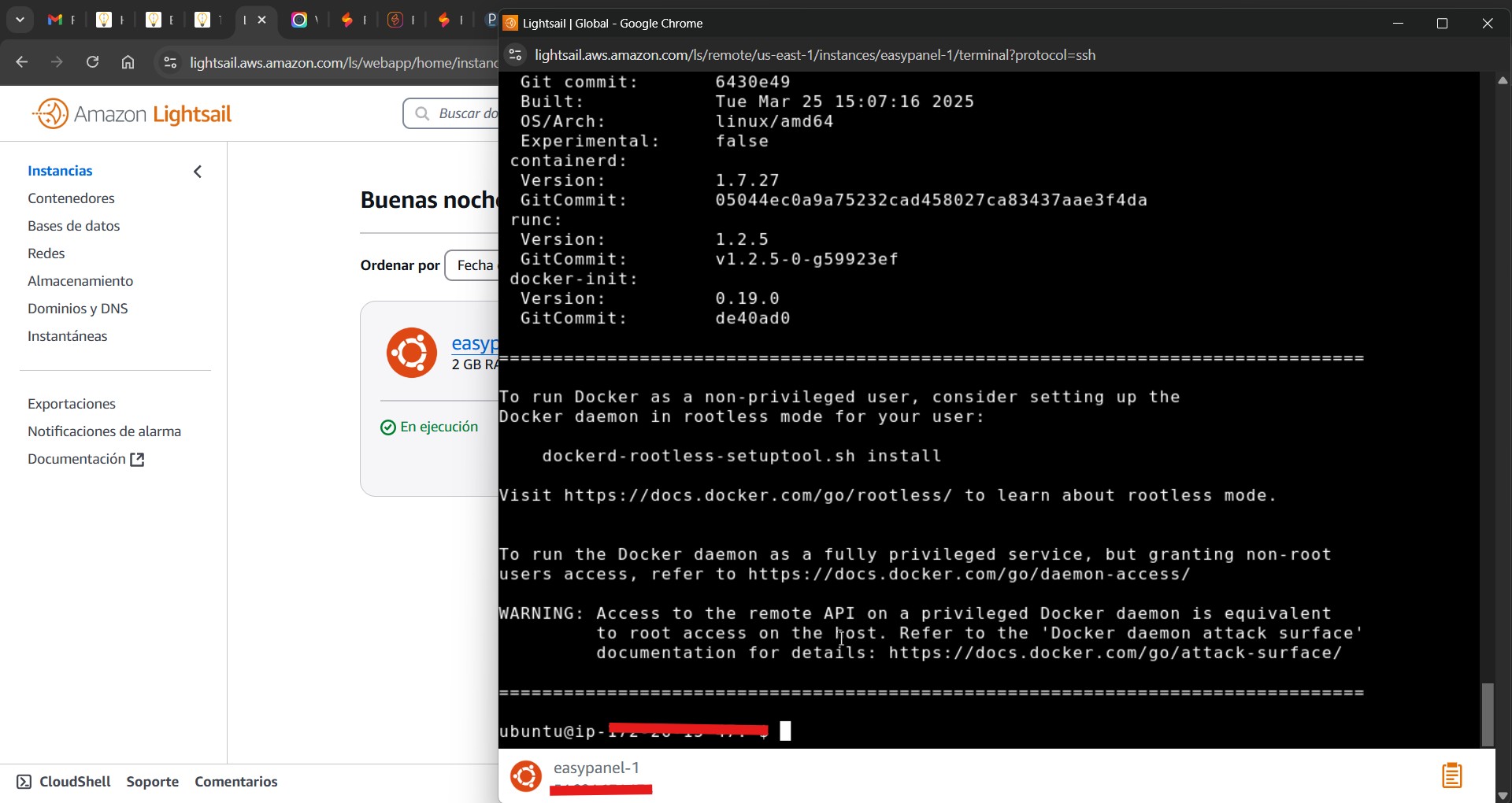This screenshot has height=803, width=1512.
Task: Click the En ejecución status text
Action: 439,427
